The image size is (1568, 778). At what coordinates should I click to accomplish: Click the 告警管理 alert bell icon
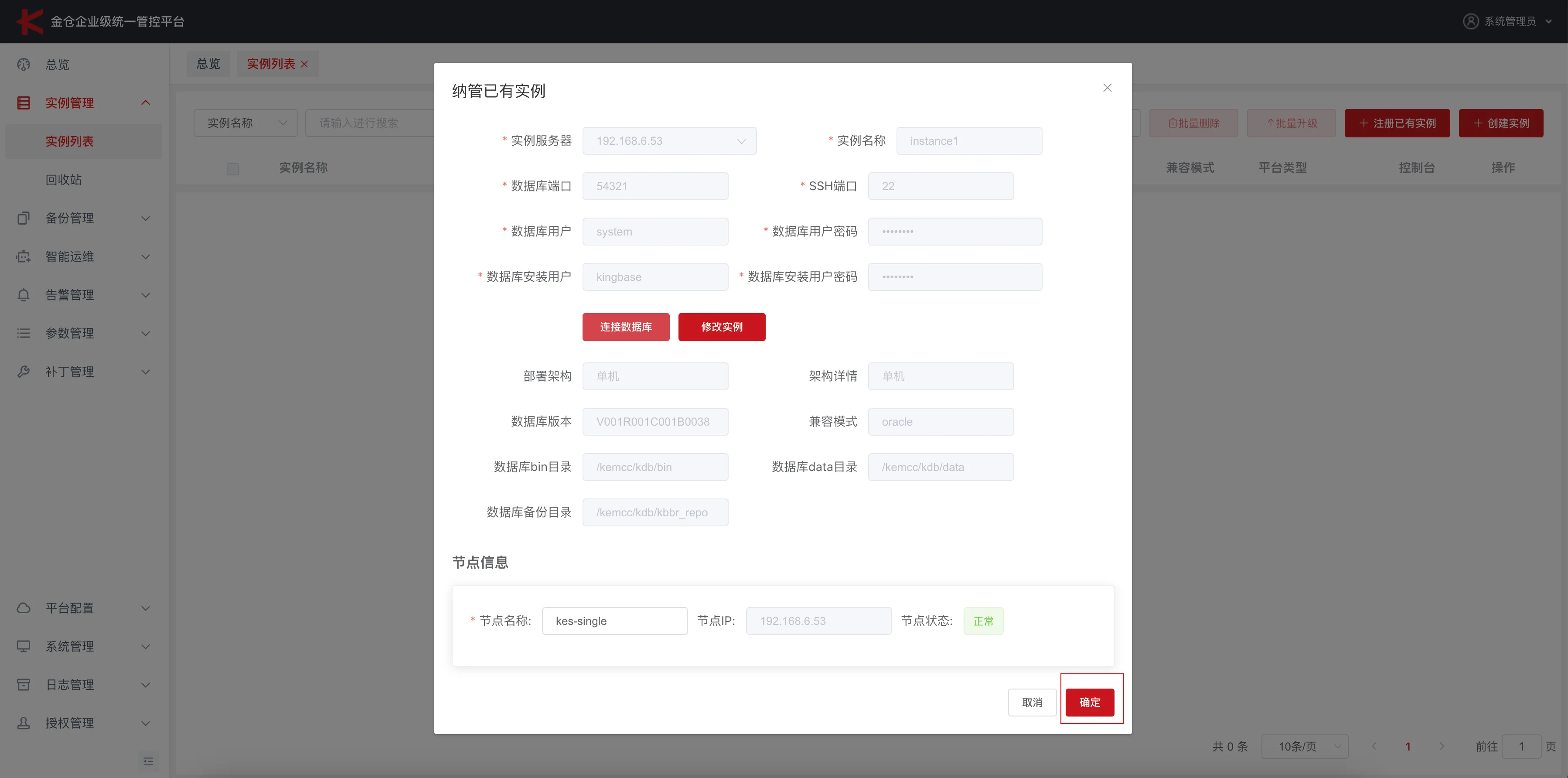coord(23,295)
